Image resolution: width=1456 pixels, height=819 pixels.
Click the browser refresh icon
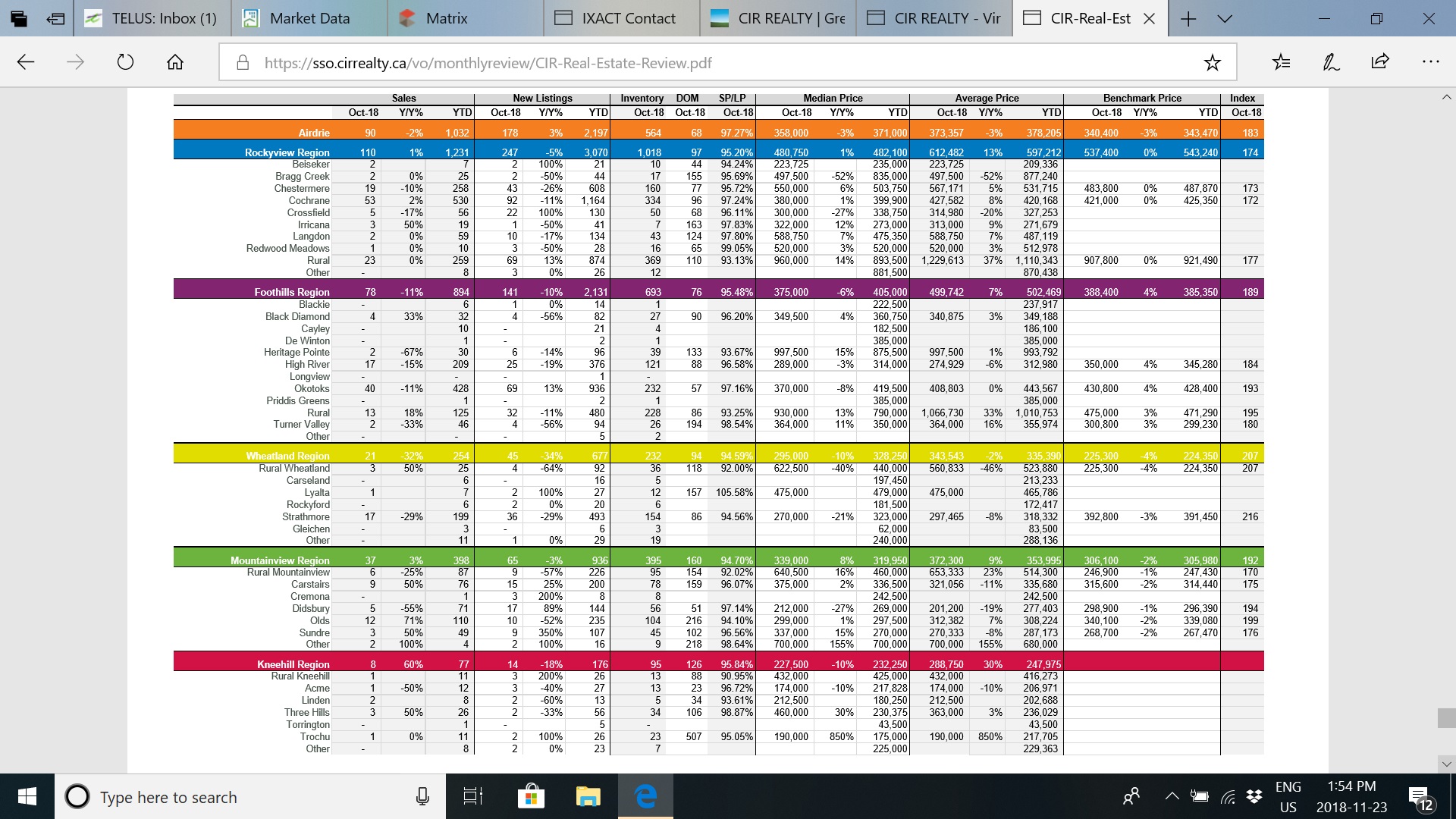point(125,62)
